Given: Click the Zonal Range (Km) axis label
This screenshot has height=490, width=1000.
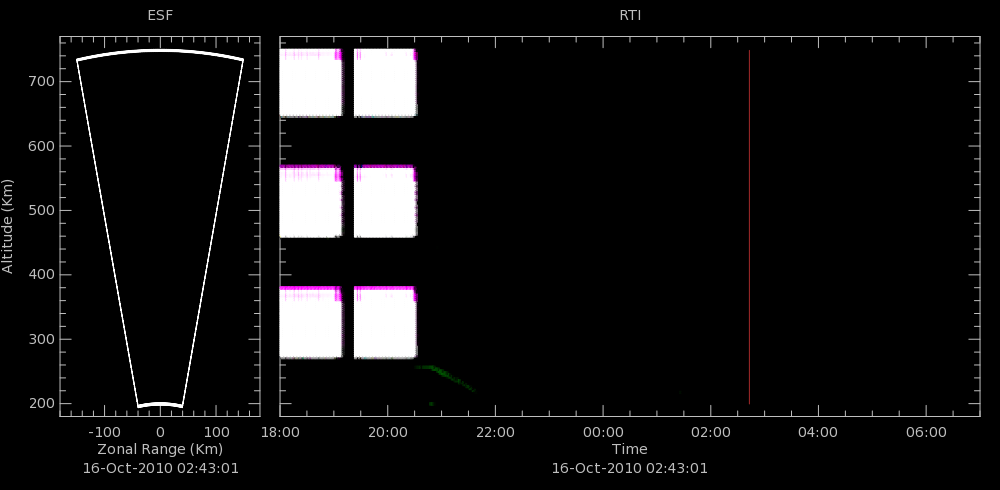Looking at the screenshot, I should [160, 449].
